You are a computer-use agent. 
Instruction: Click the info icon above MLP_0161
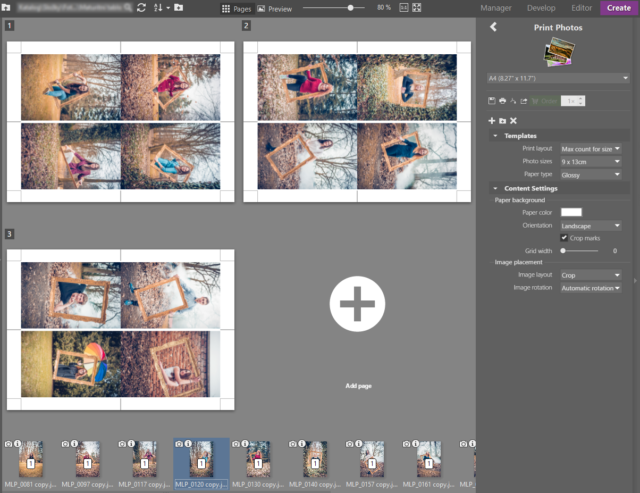coord(416,444)
